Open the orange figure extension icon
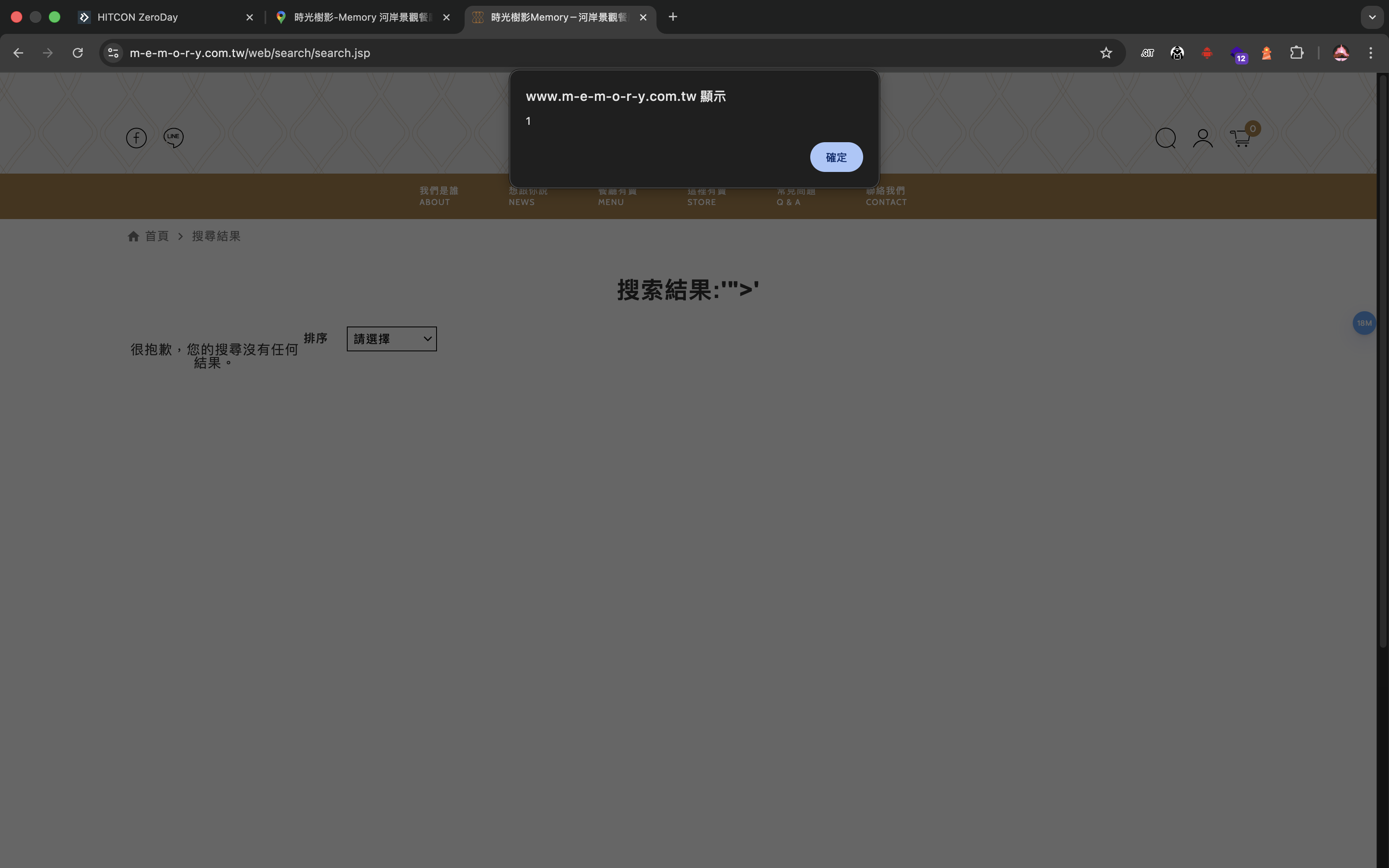 click(1266, 53)
